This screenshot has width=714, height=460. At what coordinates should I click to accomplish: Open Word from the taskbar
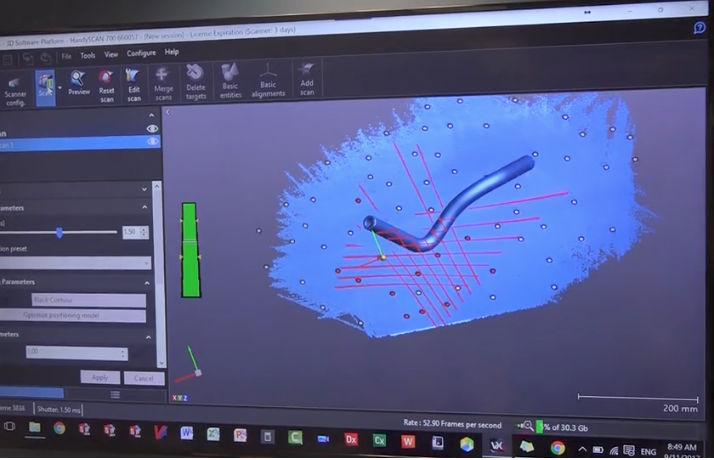coord(186,433)
